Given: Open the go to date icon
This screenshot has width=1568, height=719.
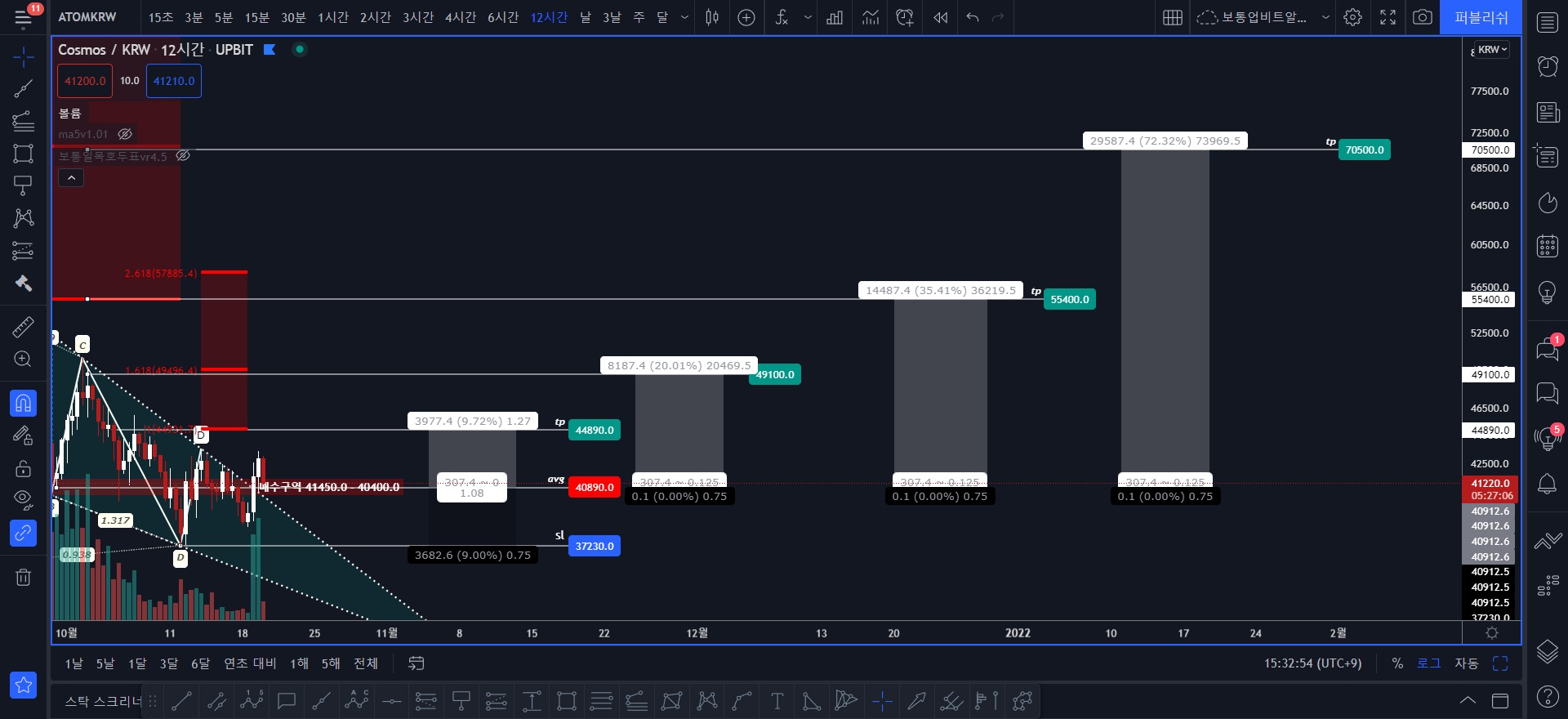Looking at the screenshot, I should click(416, 663).
